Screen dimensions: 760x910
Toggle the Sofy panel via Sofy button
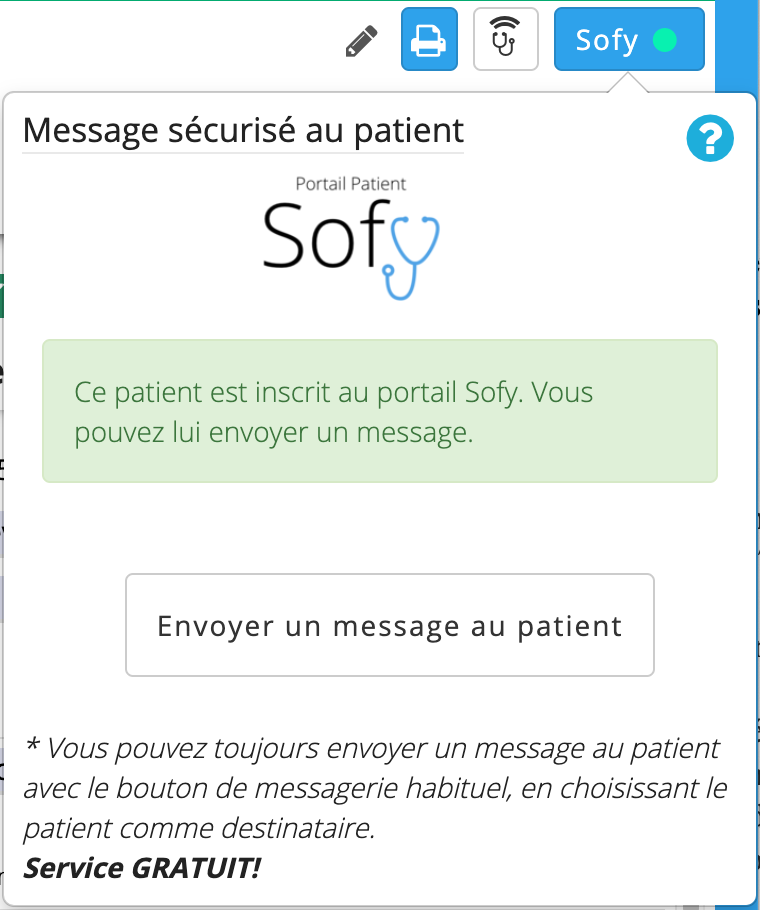629,39
